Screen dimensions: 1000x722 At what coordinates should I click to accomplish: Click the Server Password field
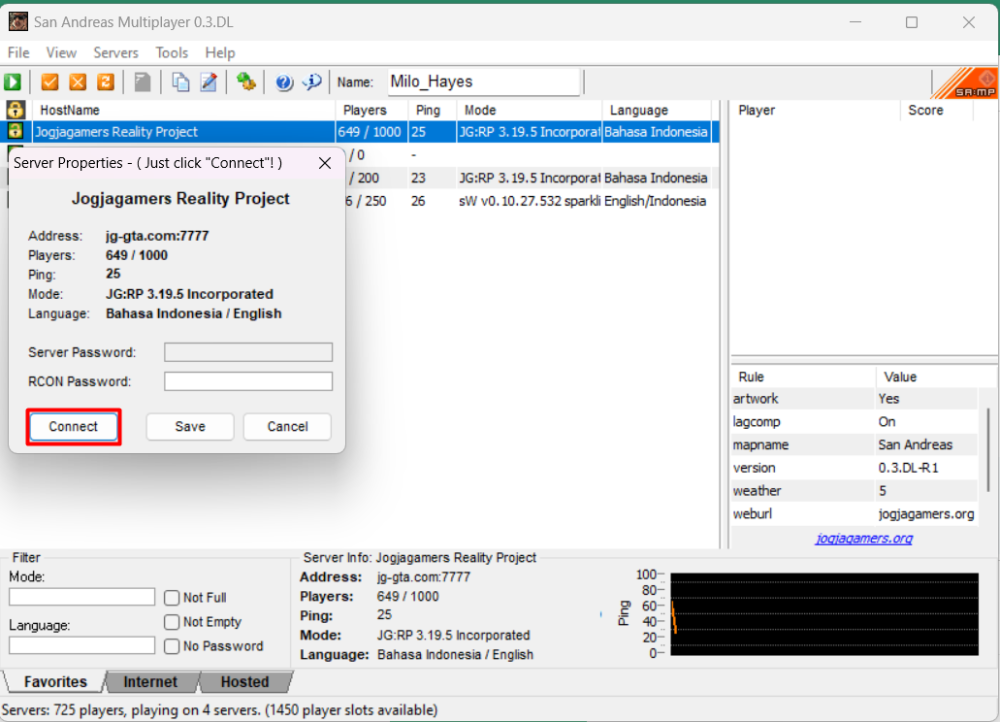(248, 352)
